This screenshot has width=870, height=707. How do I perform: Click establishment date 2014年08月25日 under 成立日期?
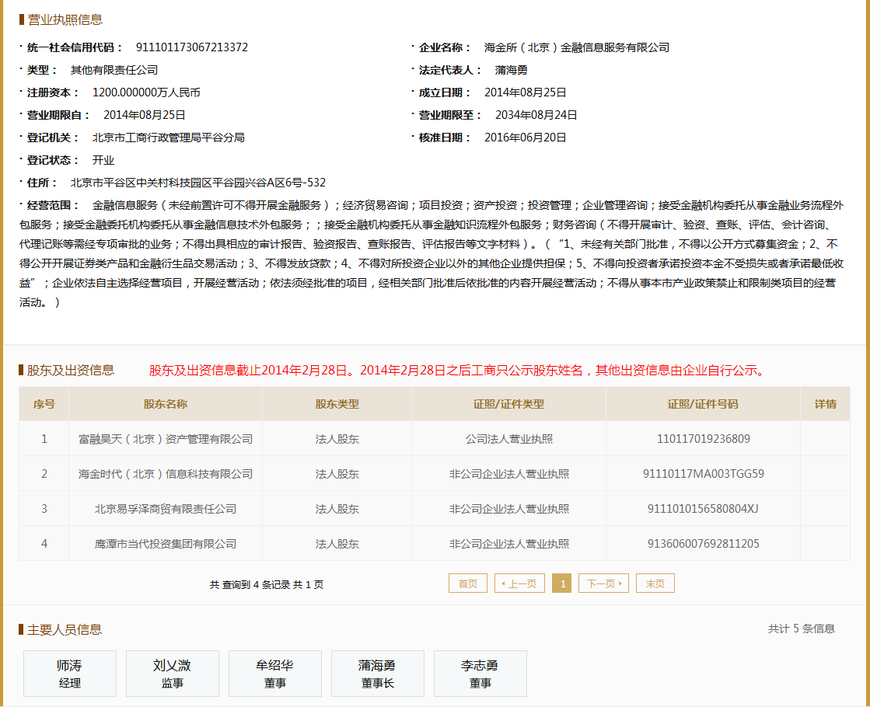525,93
